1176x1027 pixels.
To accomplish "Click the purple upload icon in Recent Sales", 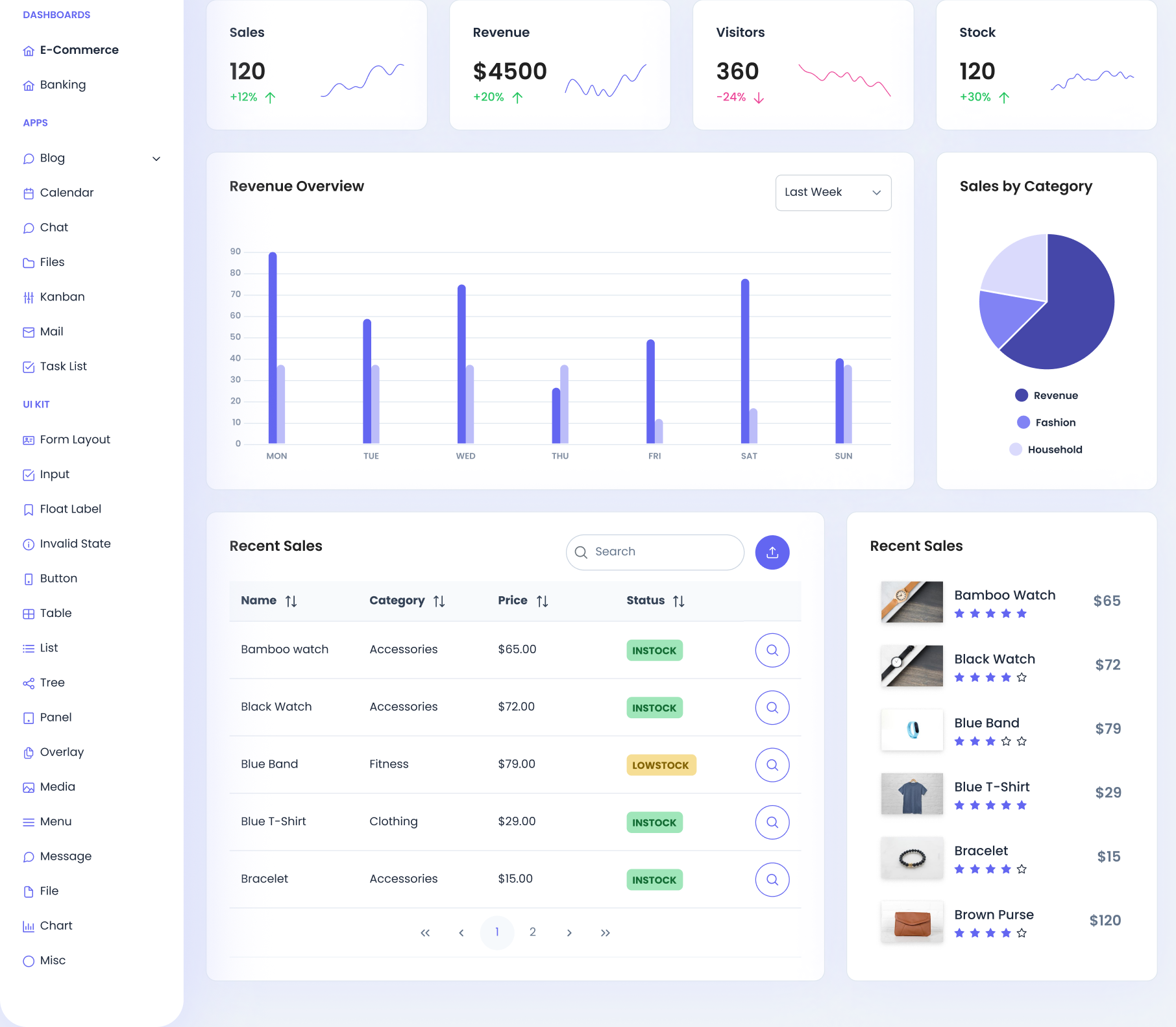I will click(x=772, y=552).
